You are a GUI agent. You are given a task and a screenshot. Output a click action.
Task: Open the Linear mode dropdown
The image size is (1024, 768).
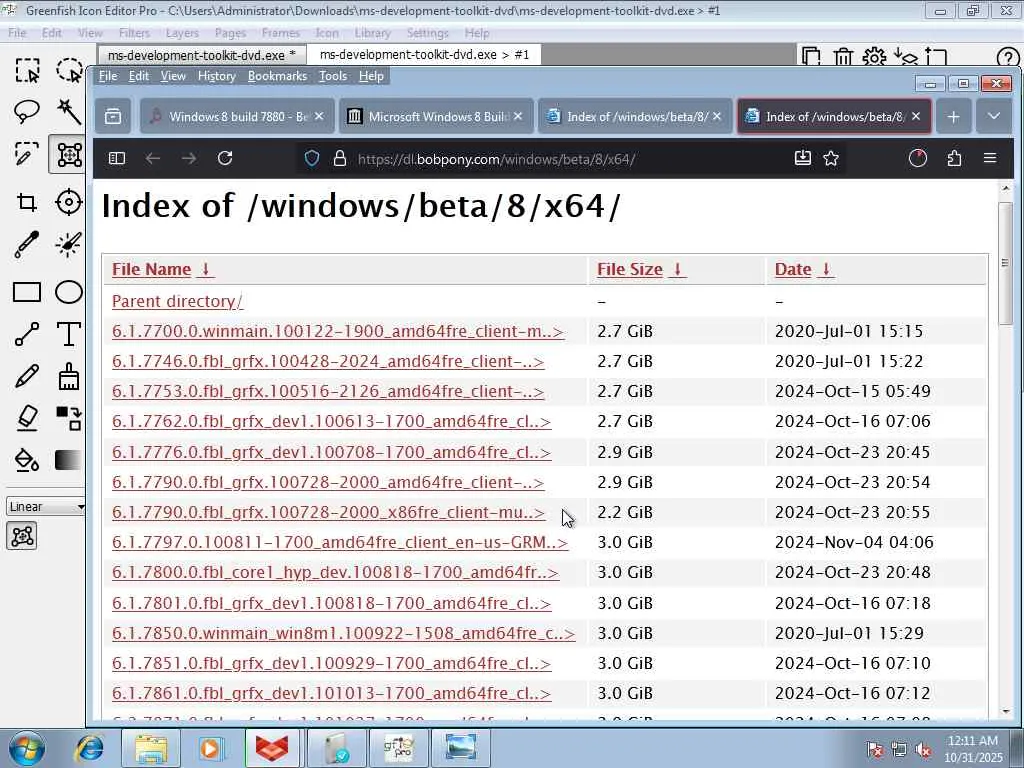point(46,506)
